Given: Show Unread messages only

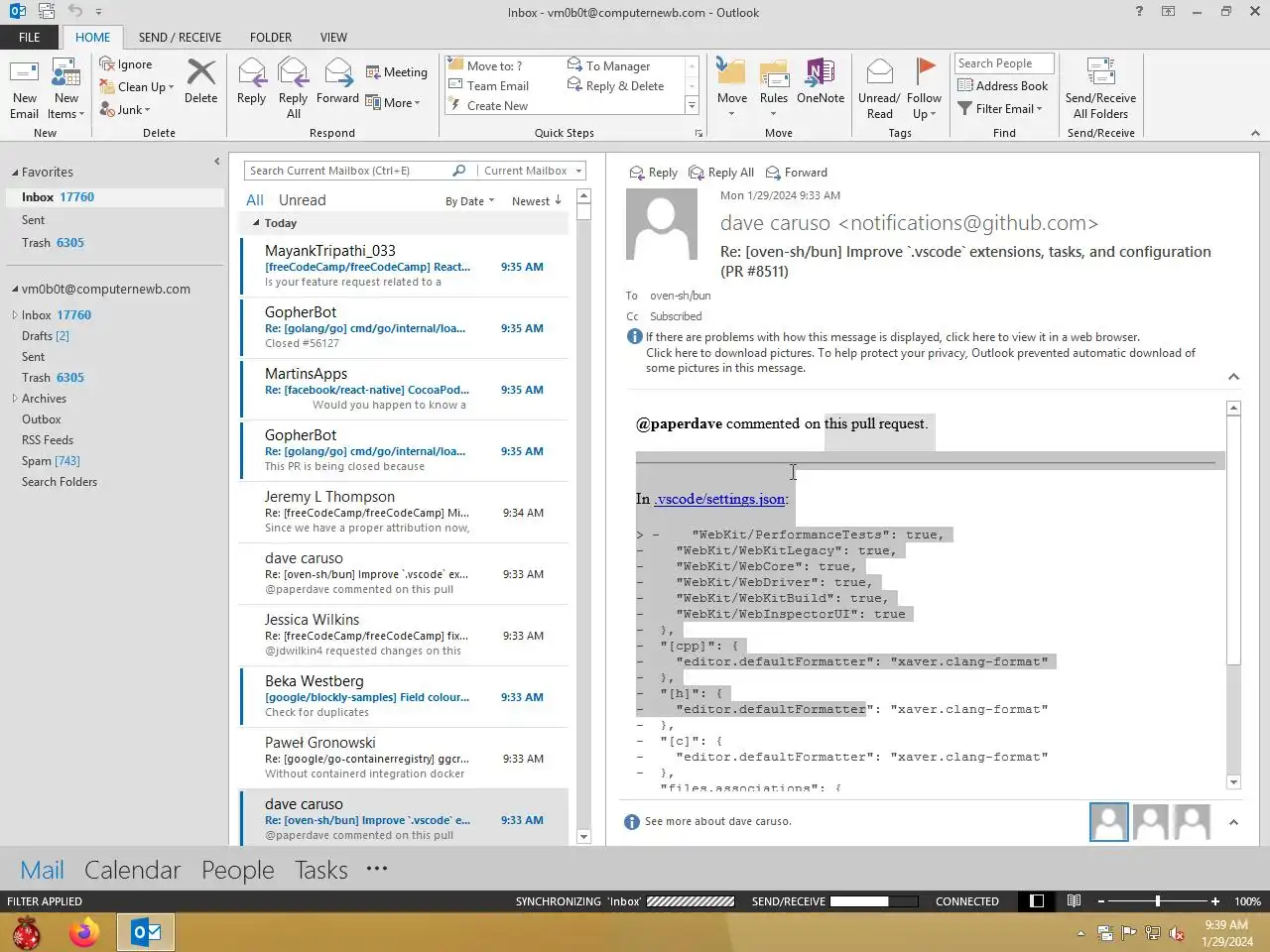Looking at the screenshot, I should point(303,200).
